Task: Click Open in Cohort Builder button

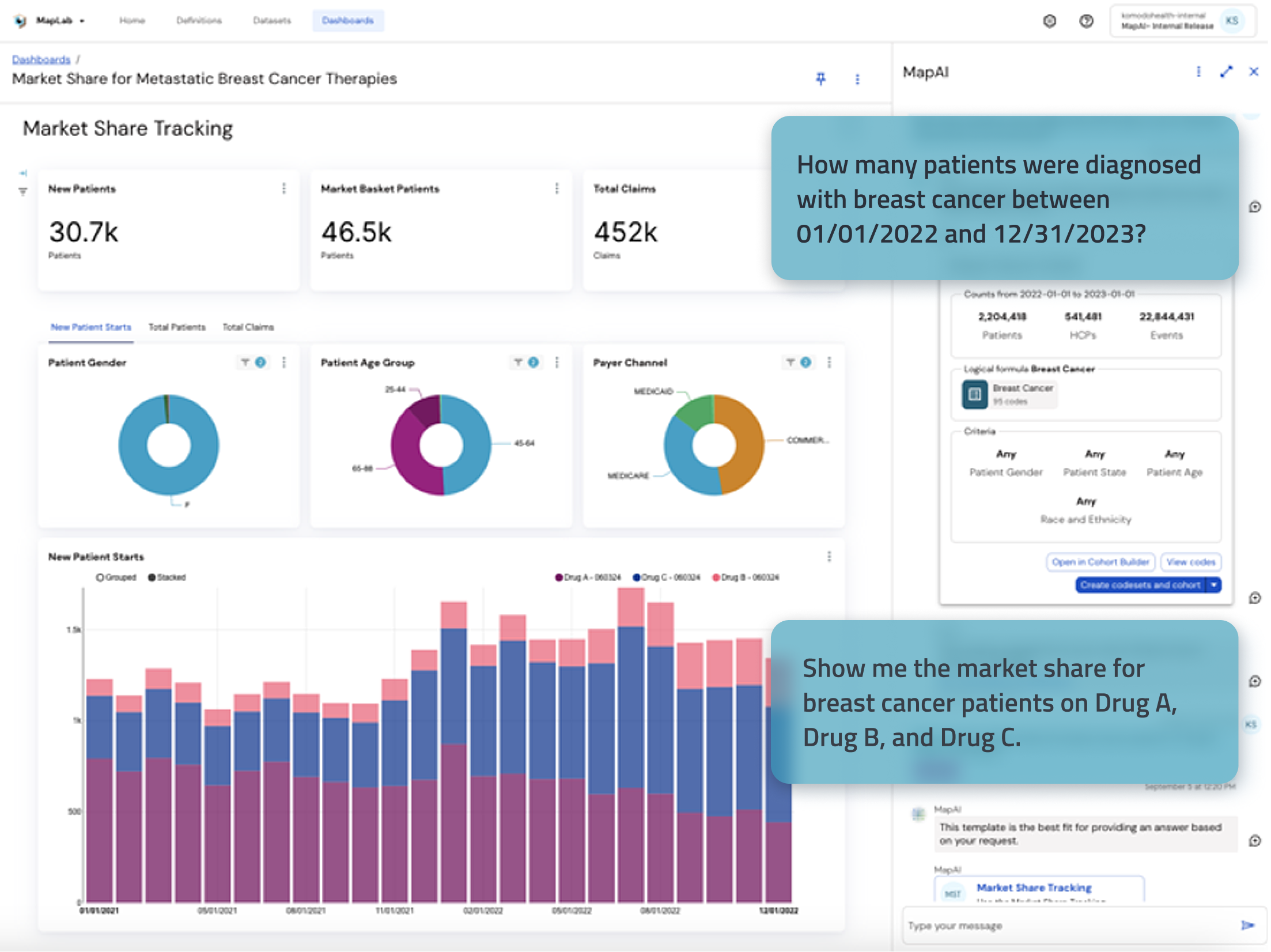Action: [1100, 561]
